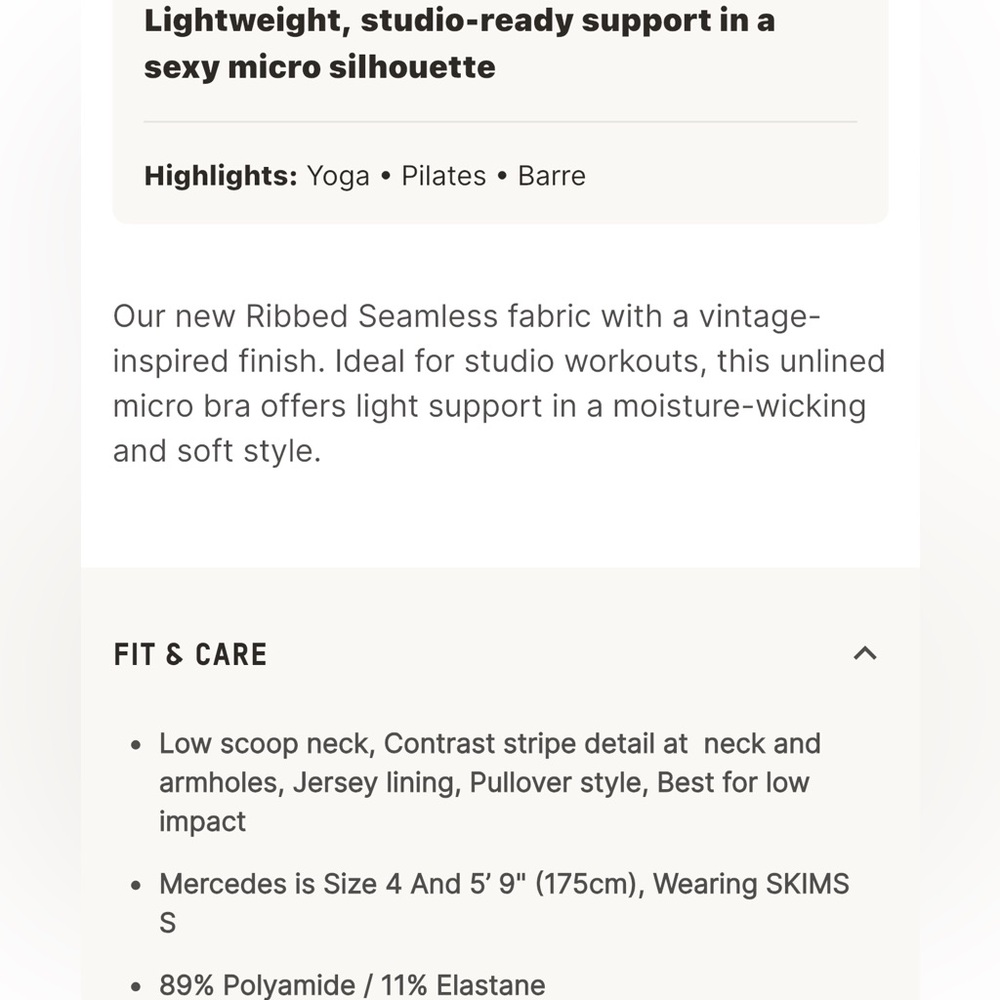
Task: Click the Best for low impact text
Action: [484, 802]
